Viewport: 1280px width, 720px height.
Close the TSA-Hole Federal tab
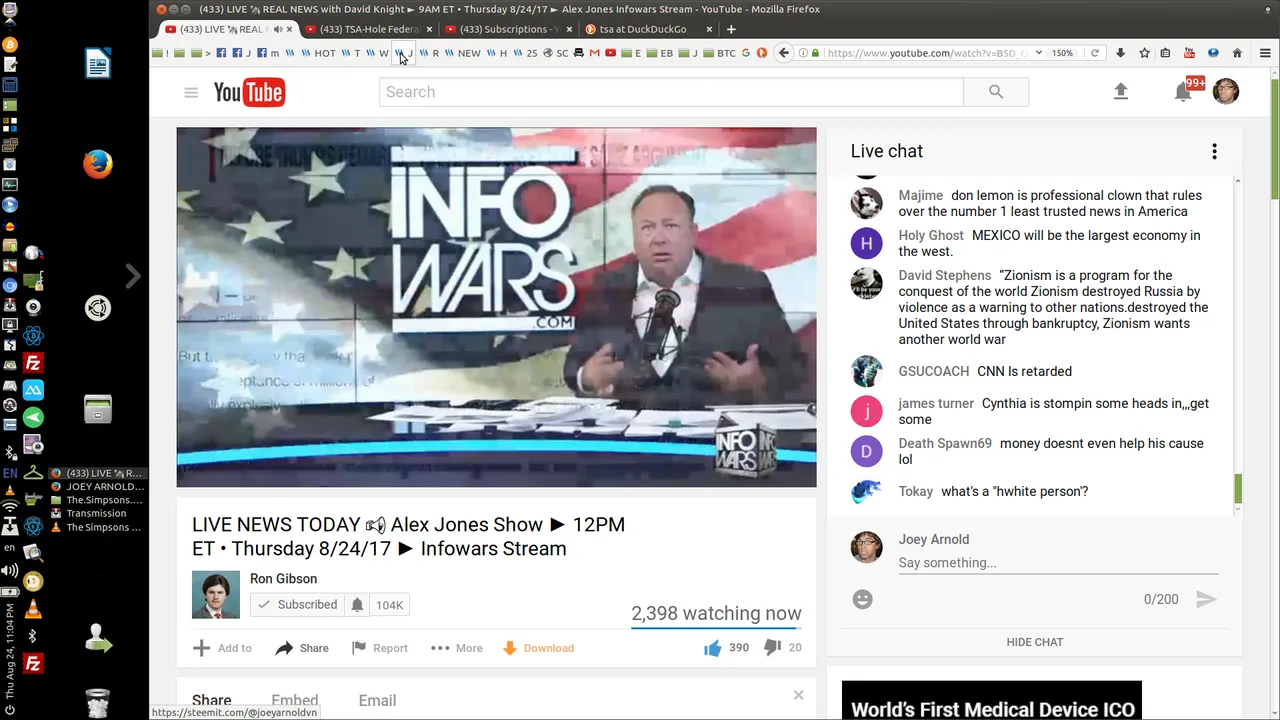click(429, 29)
